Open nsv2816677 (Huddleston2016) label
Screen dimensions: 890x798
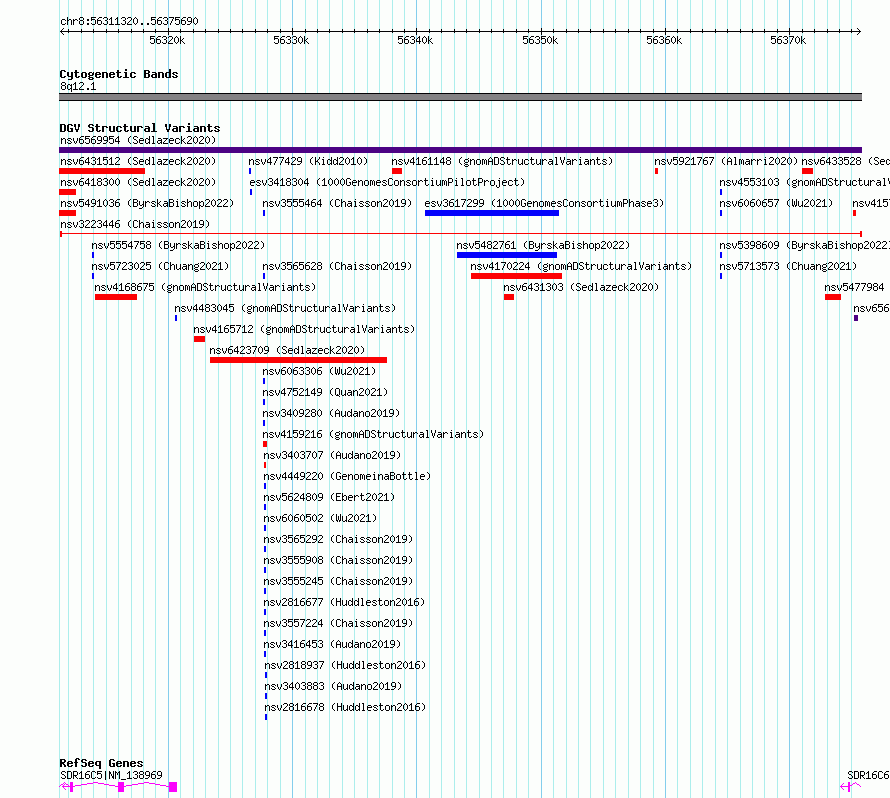[345, 602]
